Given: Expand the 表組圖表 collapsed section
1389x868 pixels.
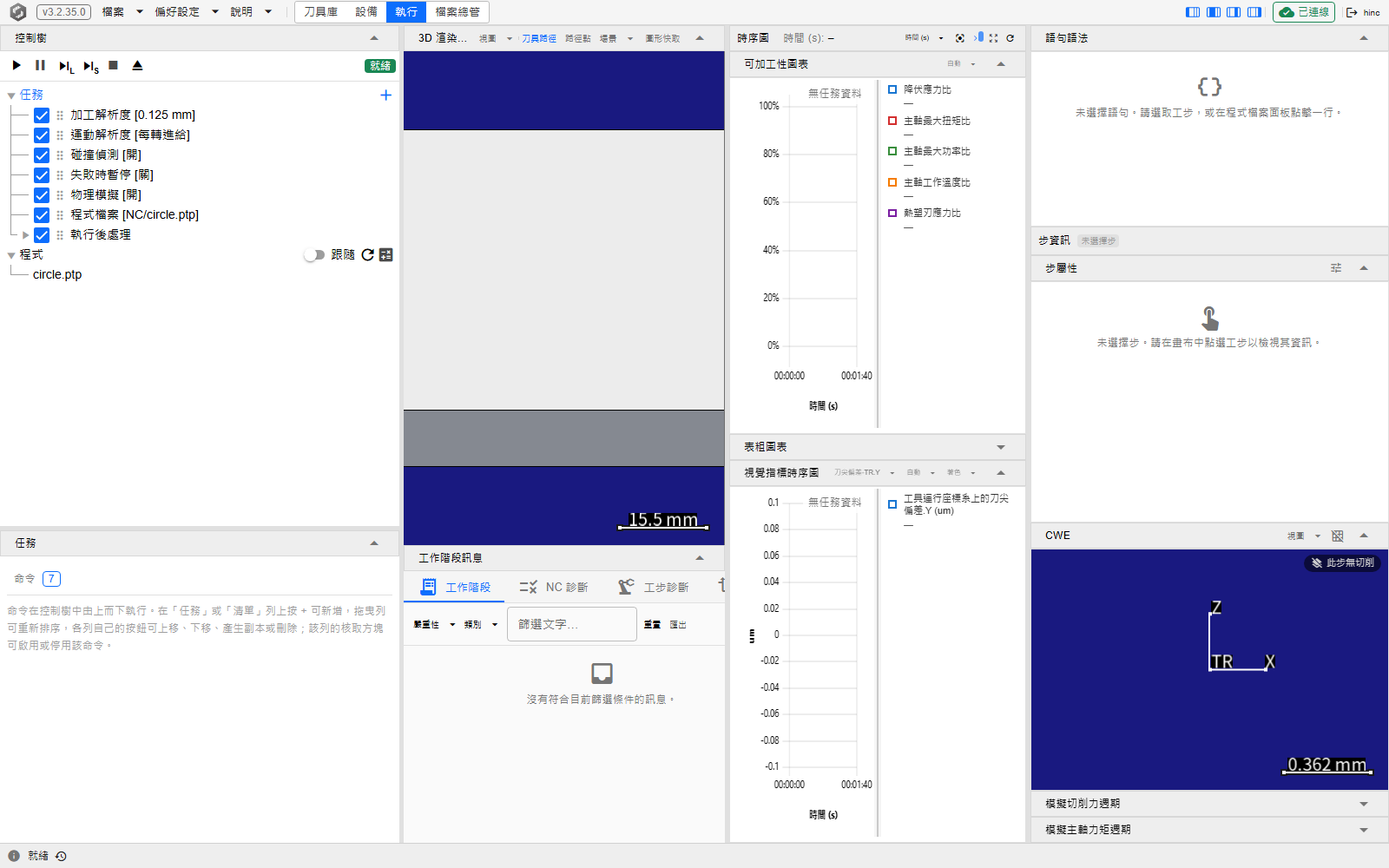Looking at the screenshot, I should [1001, 447].
